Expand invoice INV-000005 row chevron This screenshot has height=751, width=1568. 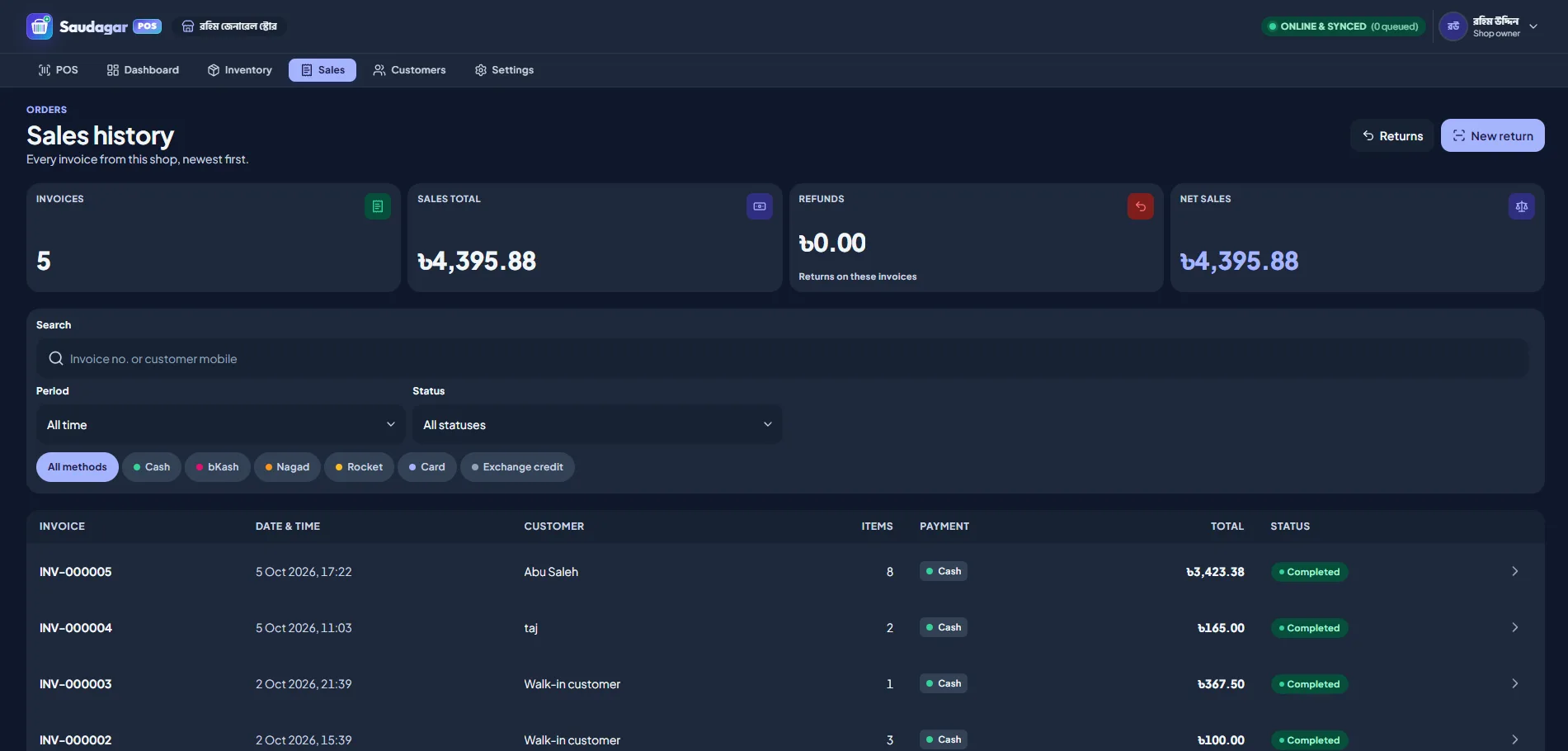tap(1515, 571)
